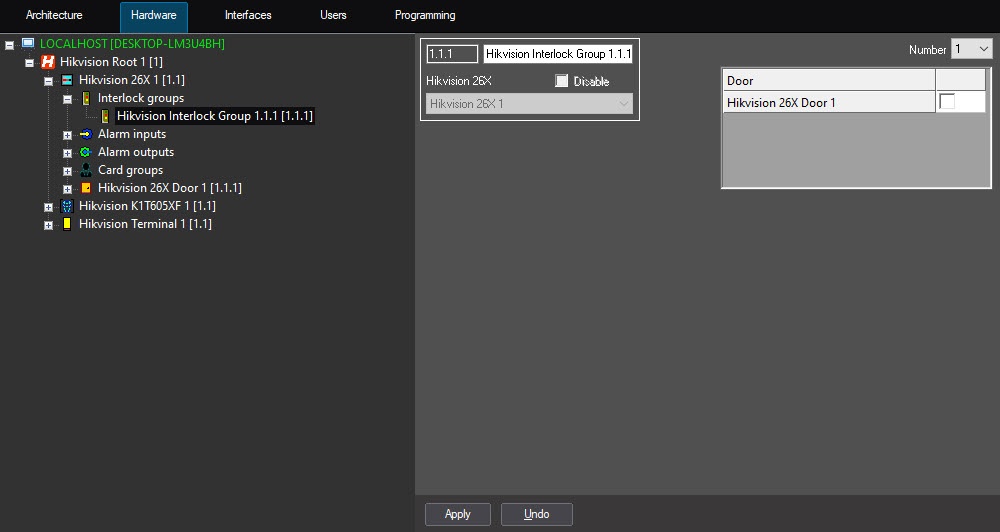Click the LOCALHOST computer icon

[28, 43]
